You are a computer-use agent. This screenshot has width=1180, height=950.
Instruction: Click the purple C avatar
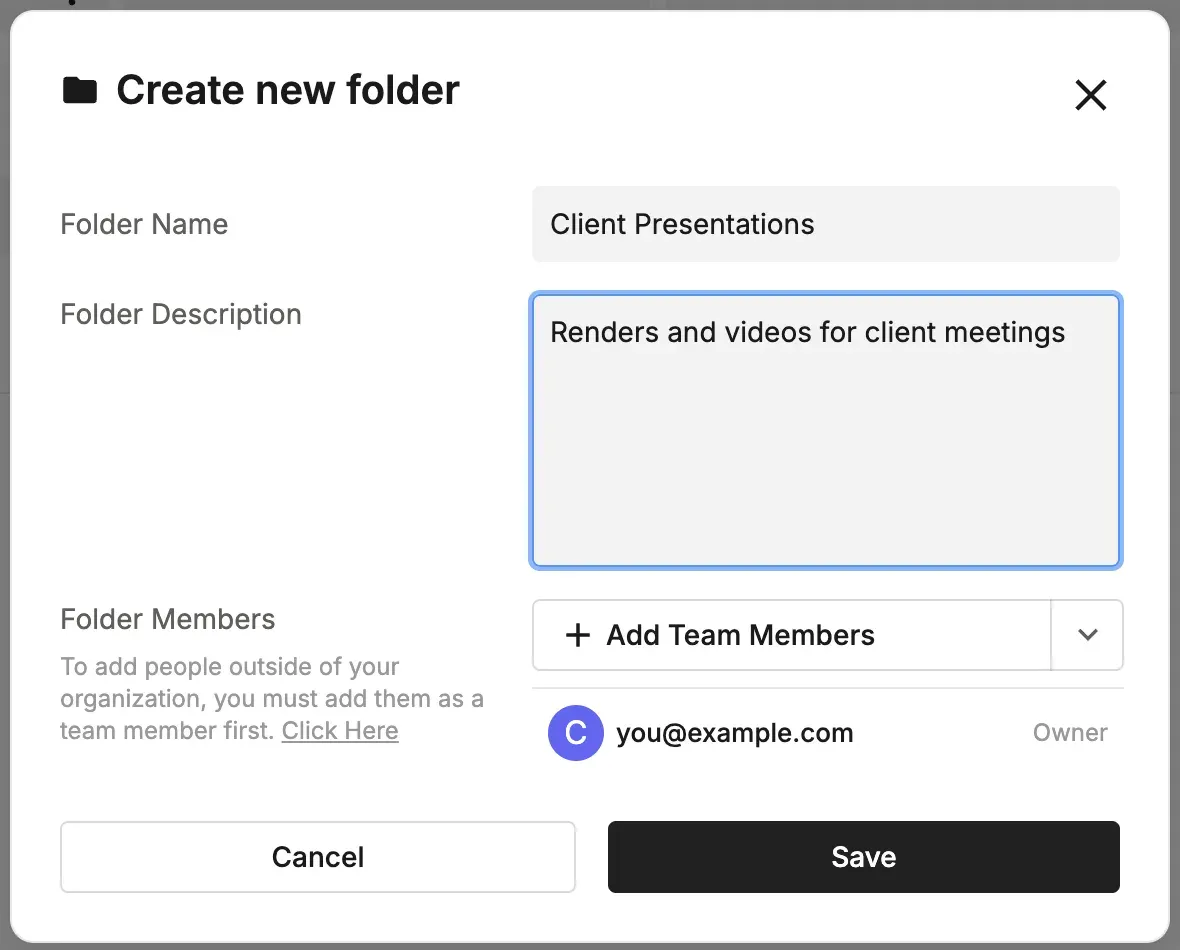pyautogui.click(x=576, y=733)
